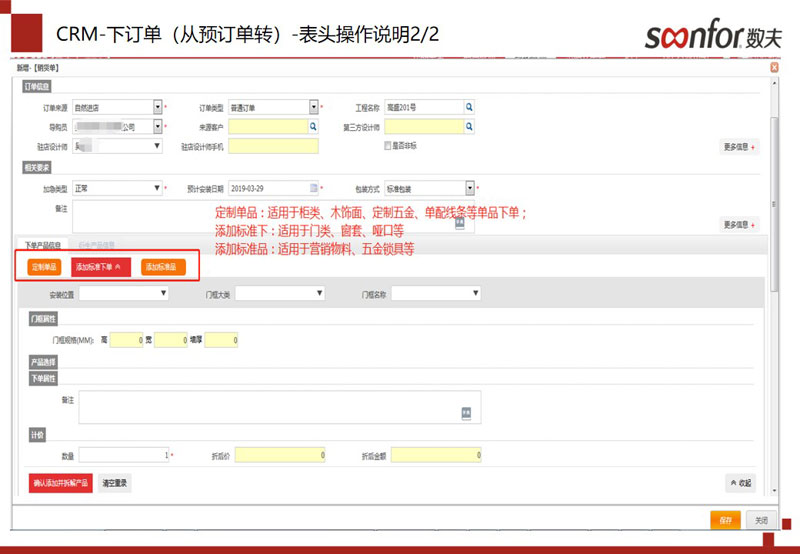This screenshot has height=554, width=800.
Task: Open the calendar picker for 预计安装日期
Action: coord(313,188)
